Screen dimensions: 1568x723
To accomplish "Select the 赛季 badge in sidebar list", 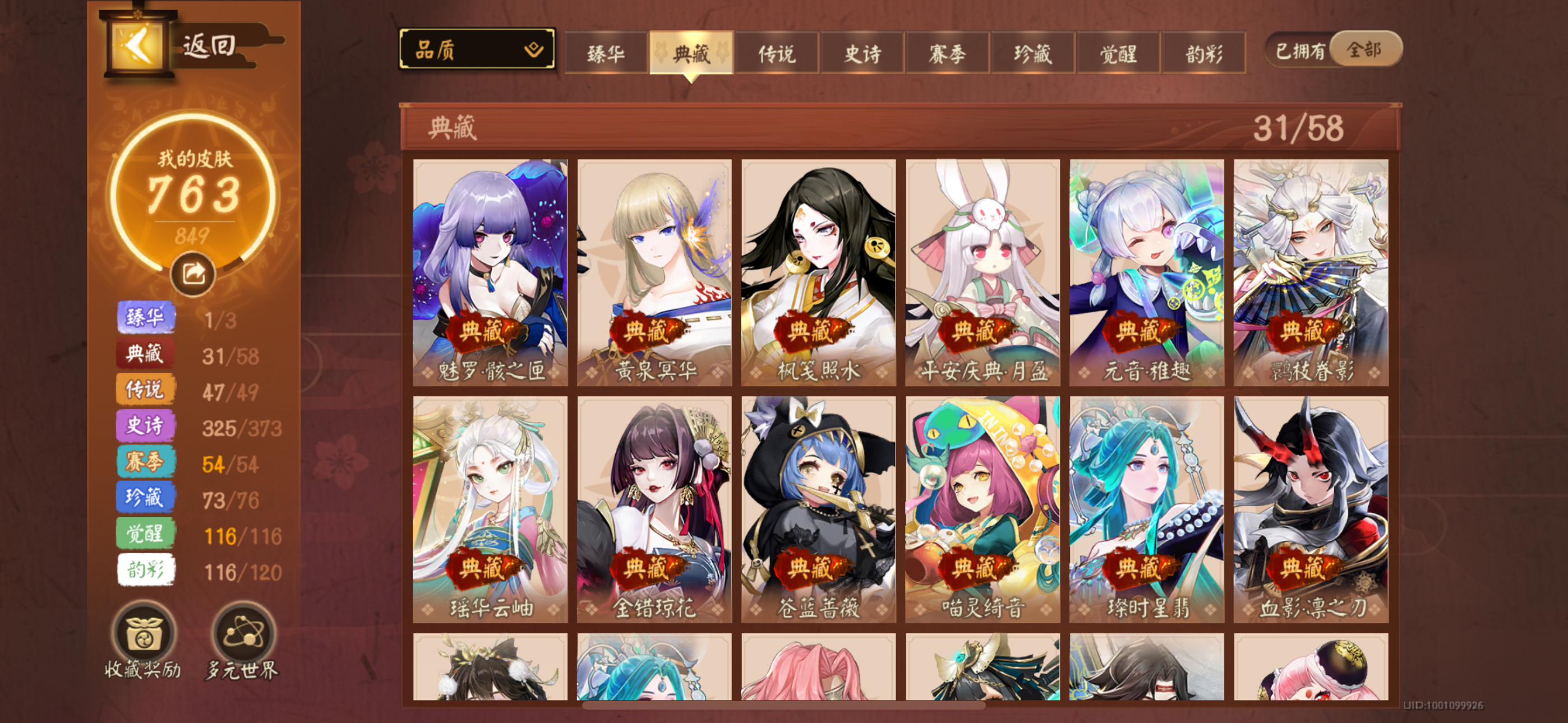I will coord(145,461).
